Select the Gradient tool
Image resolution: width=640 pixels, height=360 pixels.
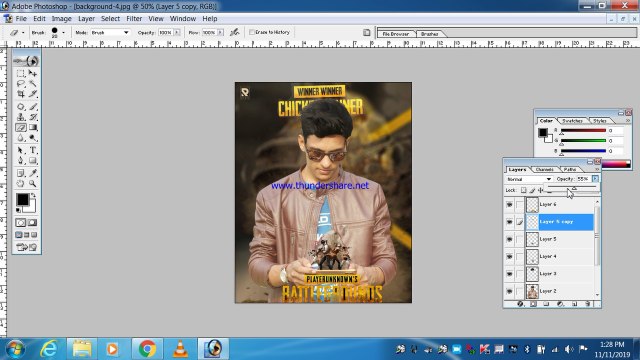click(33, 127)
